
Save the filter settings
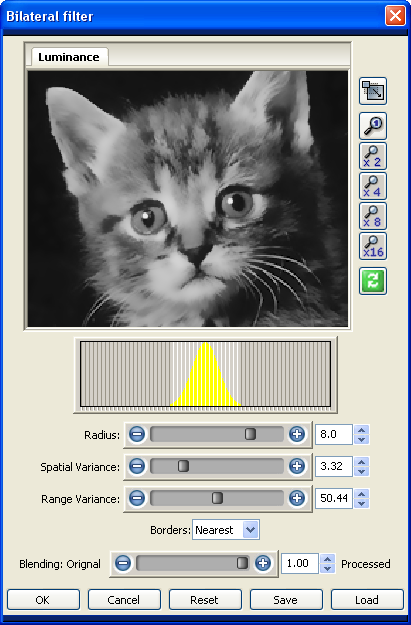point(286,599)
